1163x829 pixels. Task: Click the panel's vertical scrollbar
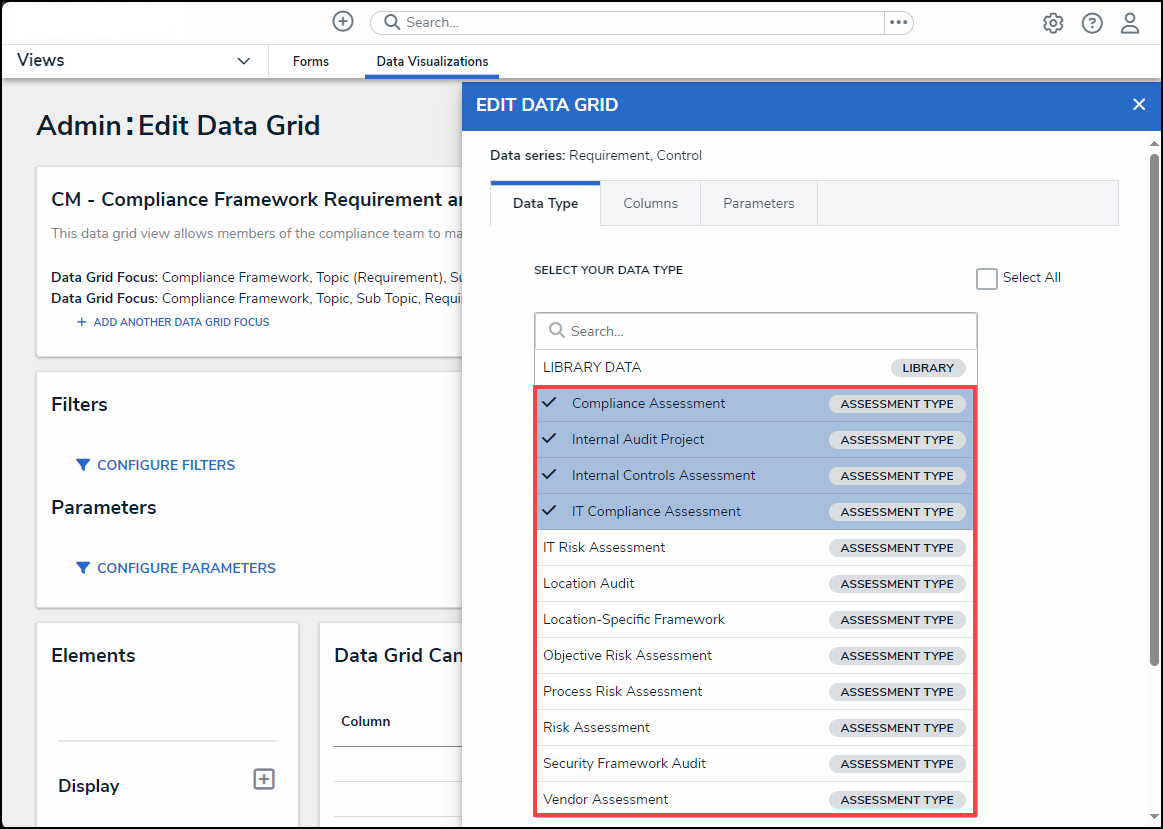[x=1154, y=400]
